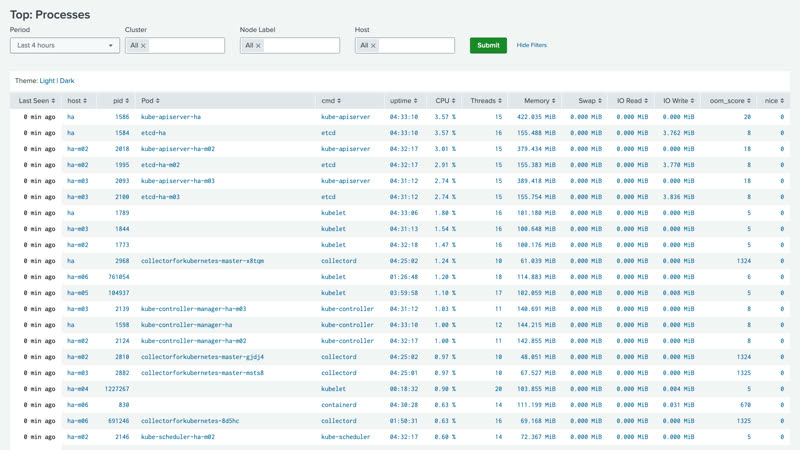The width and height of the screenshot is (800, 450).
Task: Sort table by Pod column
Action: pos(151,101)
